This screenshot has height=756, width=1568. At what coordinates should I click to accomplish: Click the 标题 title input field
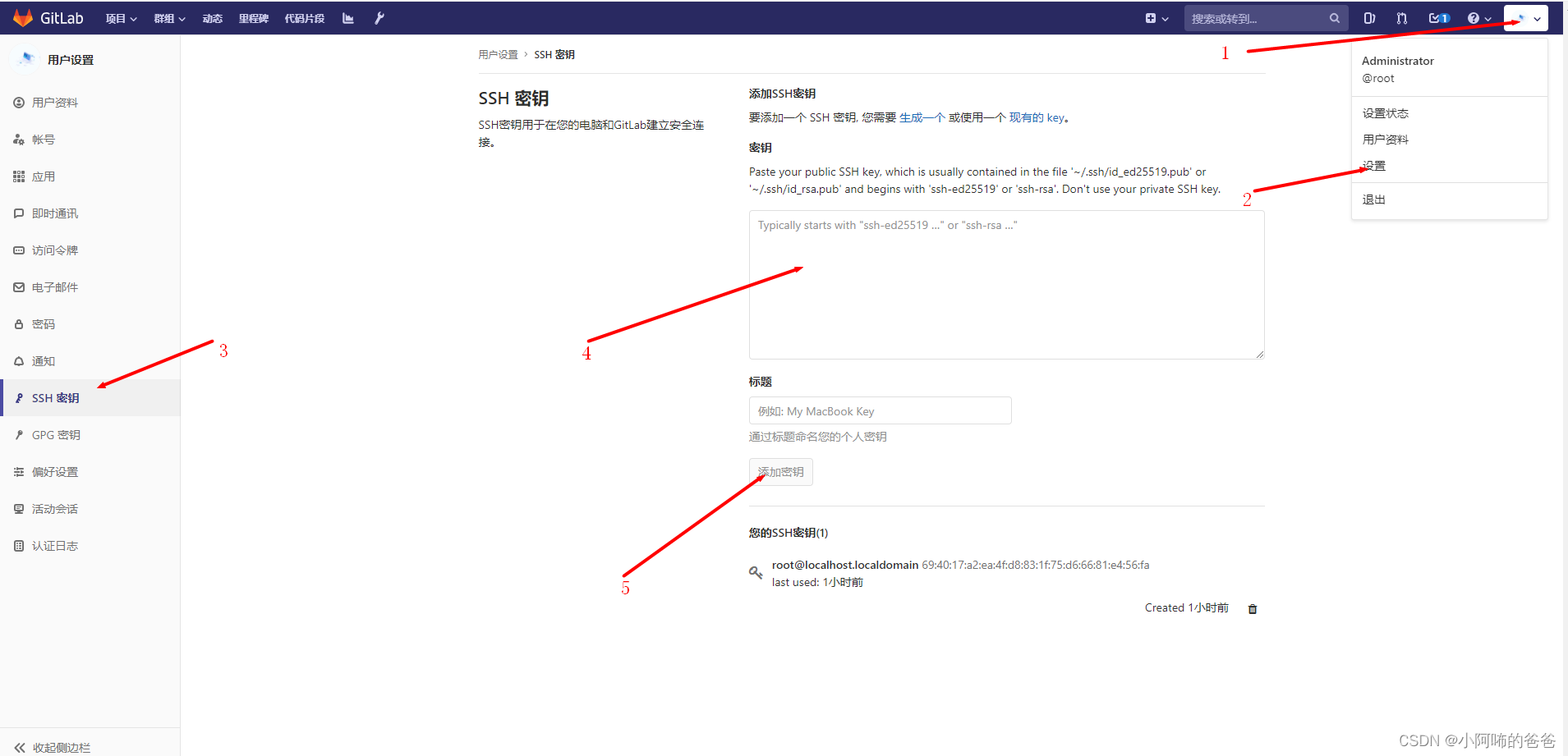(880, 410)
